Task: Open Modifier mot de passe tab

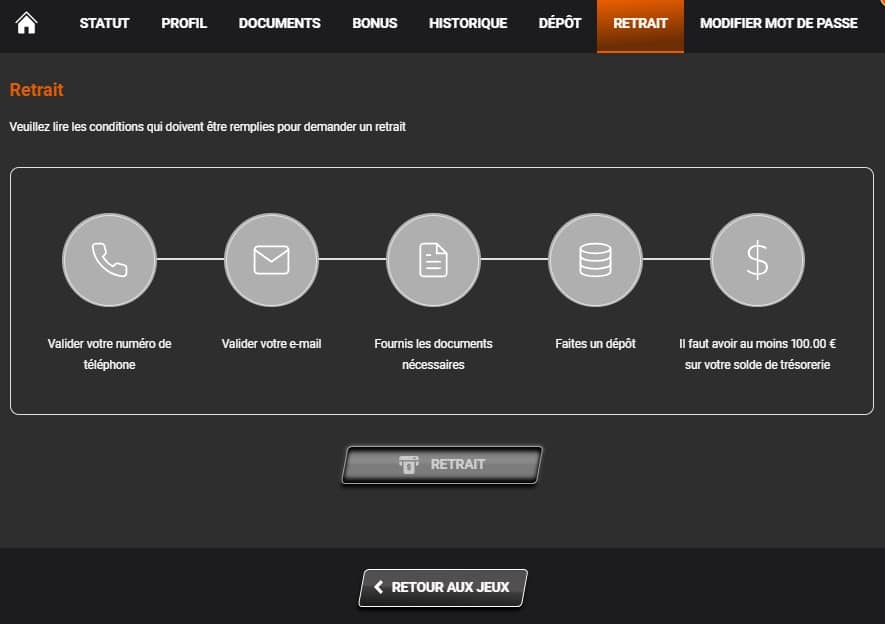Action: tap(779, 24)
